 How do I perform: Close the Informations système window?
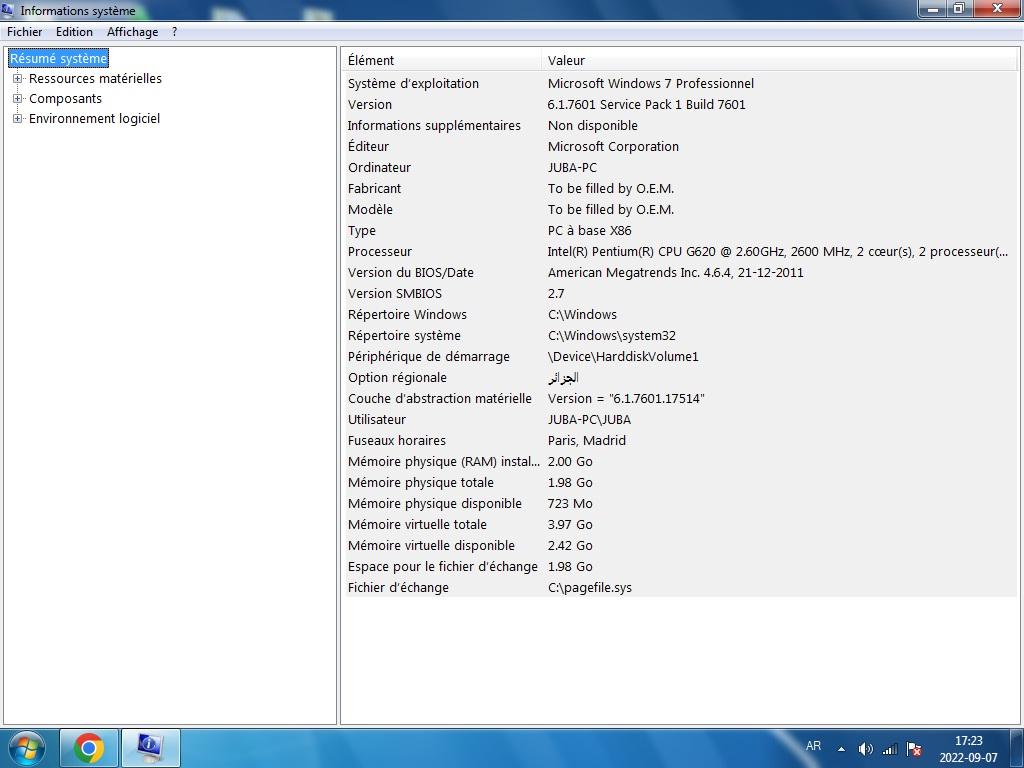(x=997, y=9)
